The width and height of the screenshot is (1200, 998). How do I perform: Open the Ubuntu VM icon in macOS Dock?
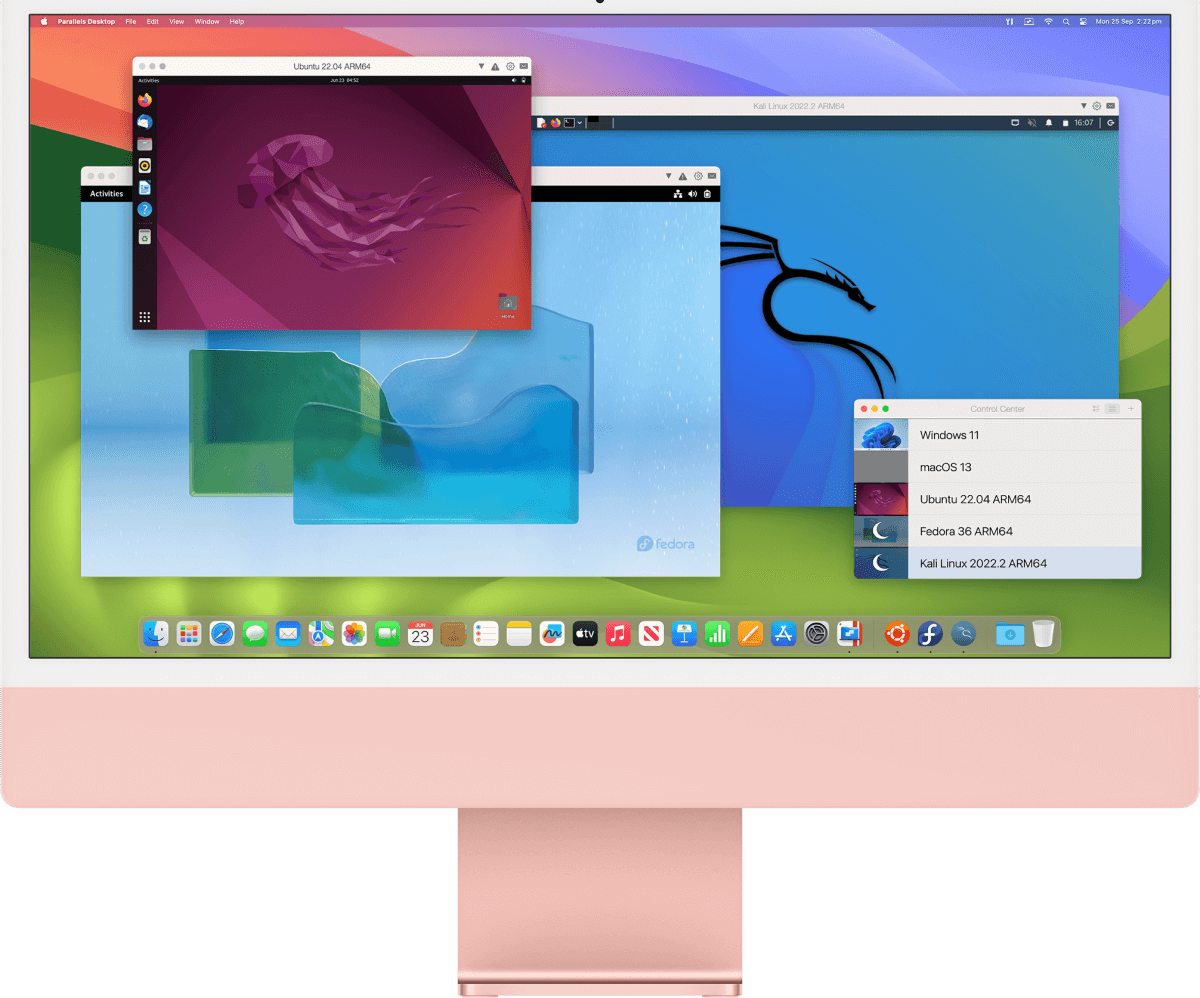coord(897,633)
